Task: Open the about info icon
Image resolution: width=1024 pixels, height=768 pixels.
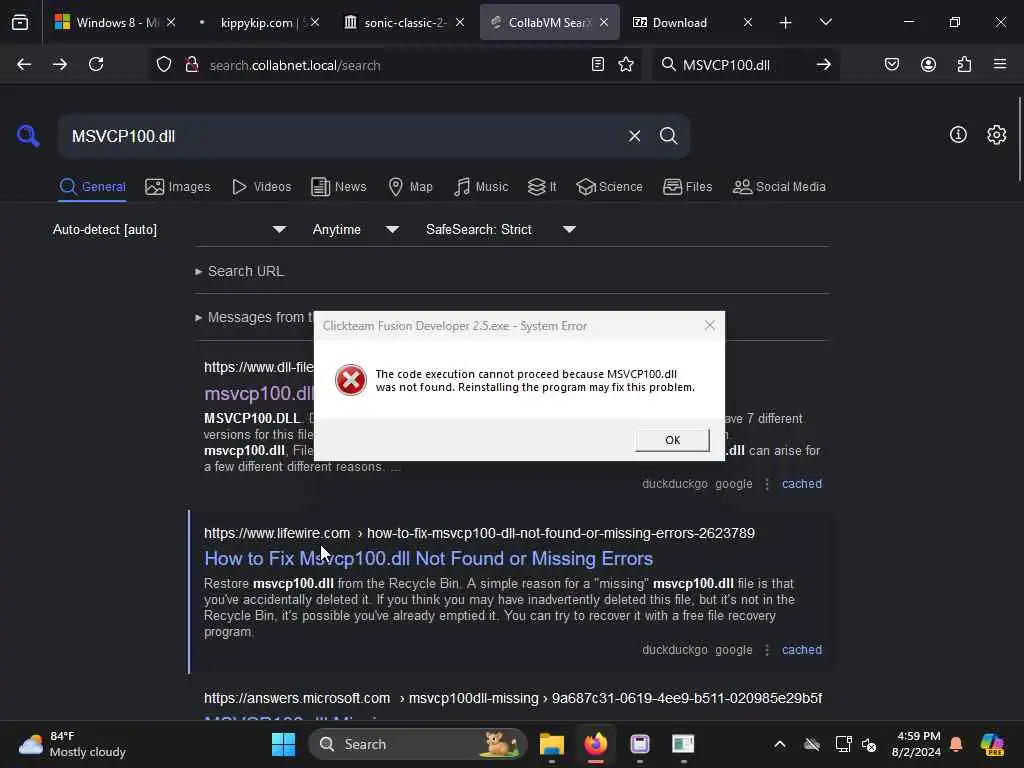Action: 958,135
